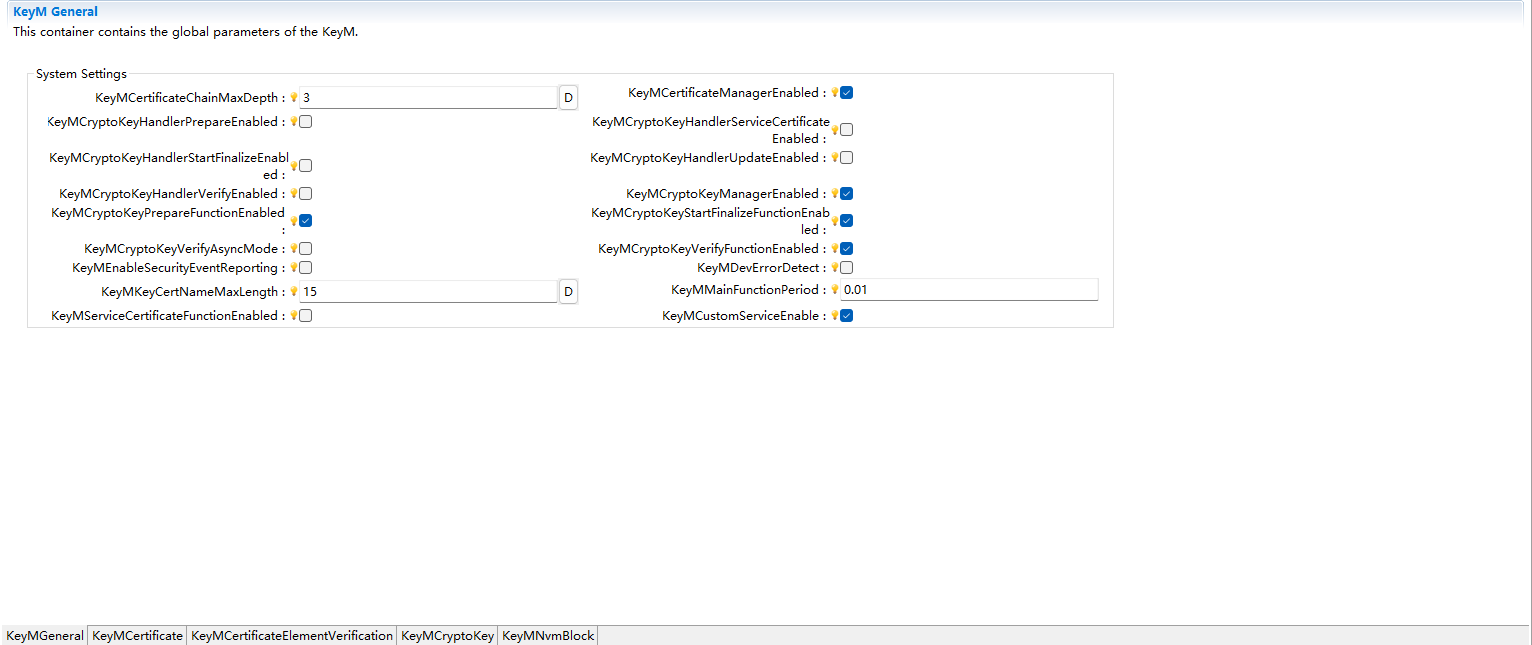Image resolution: width=1532 pixels, height=645 pixels.
Task: Click lightbulb icon beside KeyMMainFunctionPeriod
Action: pyautogui.click(x=835, y=290)
